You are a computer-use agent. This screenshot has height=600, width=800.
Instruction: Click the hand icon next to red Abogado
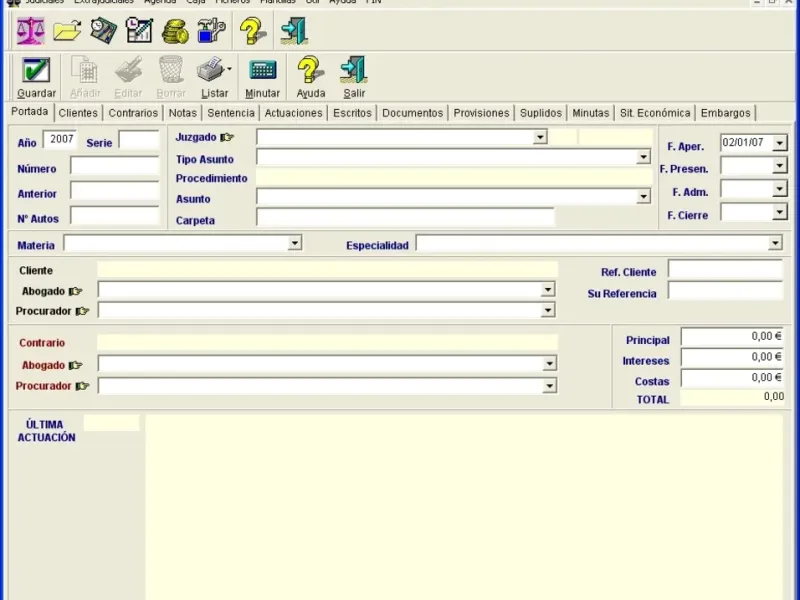[x=76, y=366]
